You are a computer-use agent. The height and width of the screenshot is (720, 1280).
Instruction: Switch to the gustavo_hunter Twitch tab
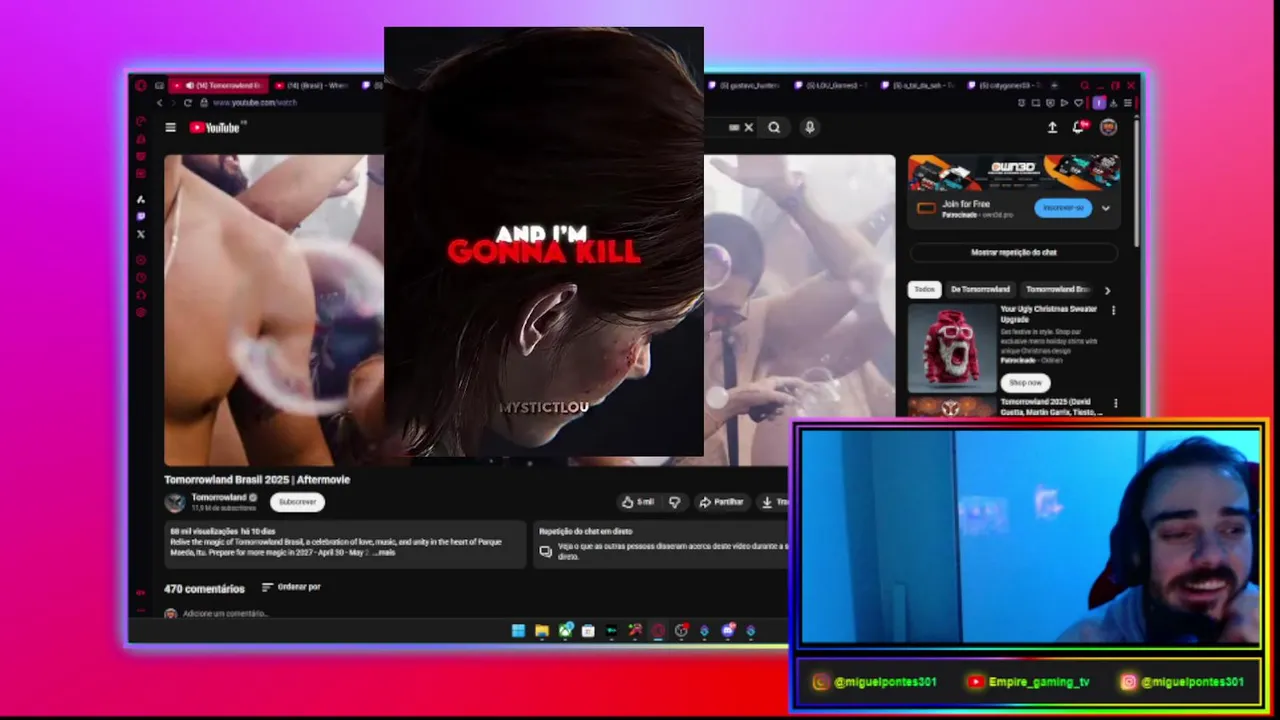tap(744, 86)
